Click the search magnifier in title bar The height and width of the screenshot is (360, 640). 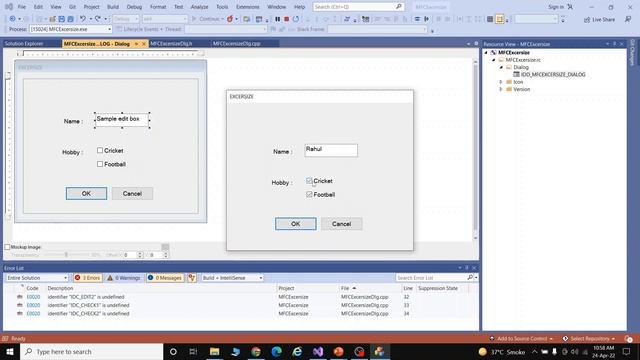tap(398, 7)
